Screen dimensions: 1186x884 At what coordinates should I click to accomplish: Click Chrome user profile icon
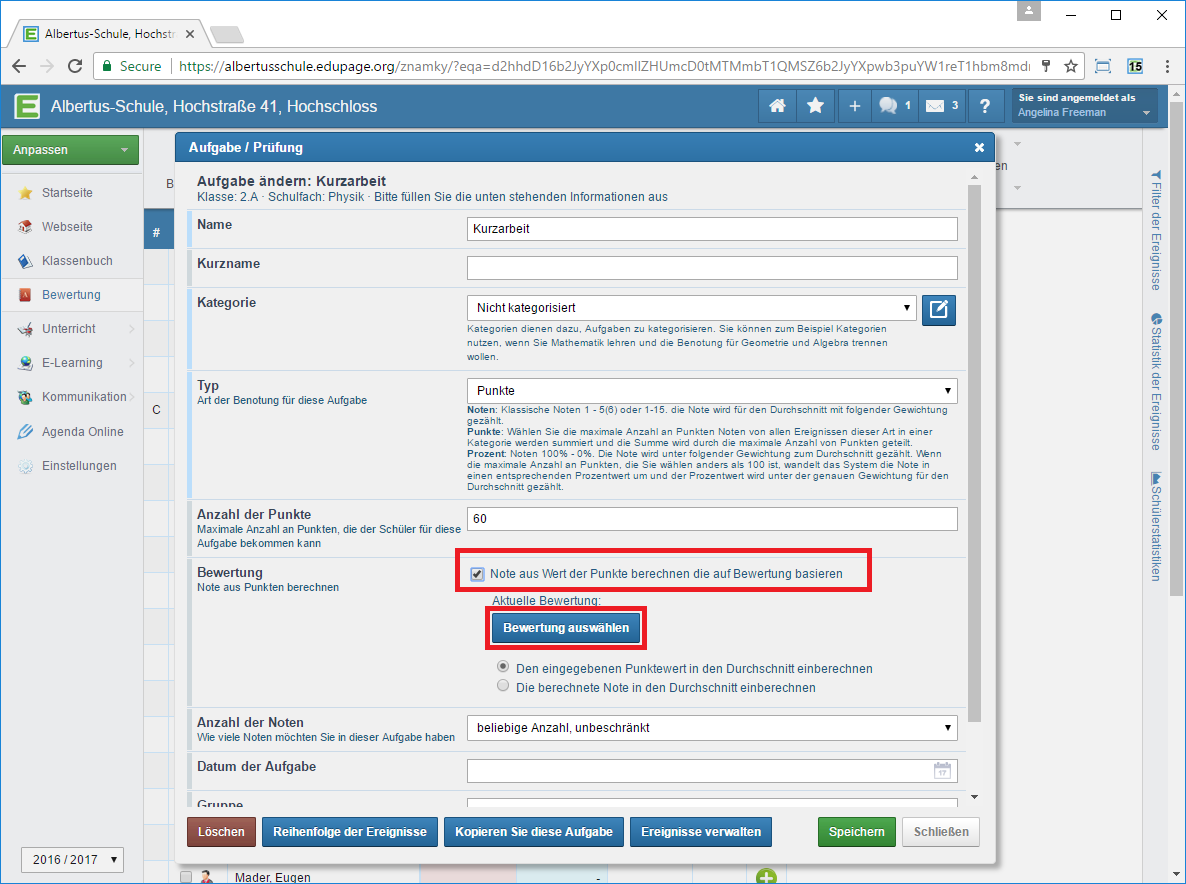[1029, 11]
